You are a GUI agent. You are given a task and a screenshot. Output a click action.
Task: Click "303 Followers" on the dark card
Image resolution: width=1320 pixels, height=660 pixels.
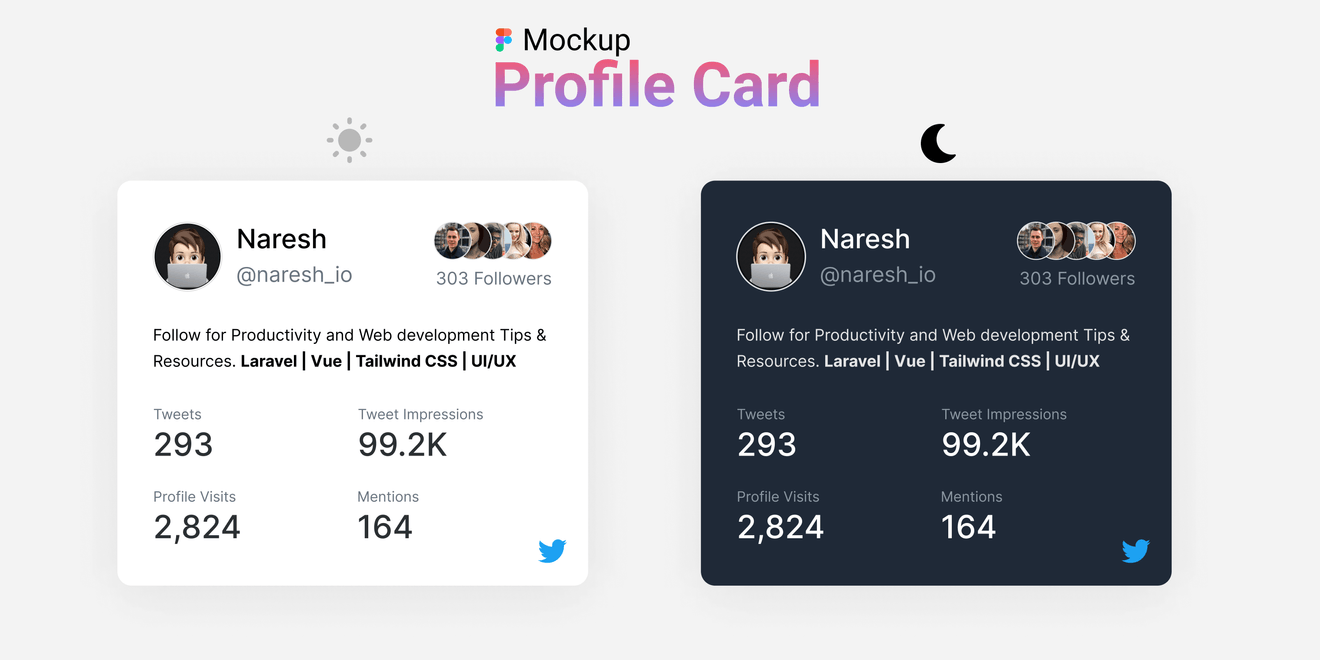tap(1077, 279)
